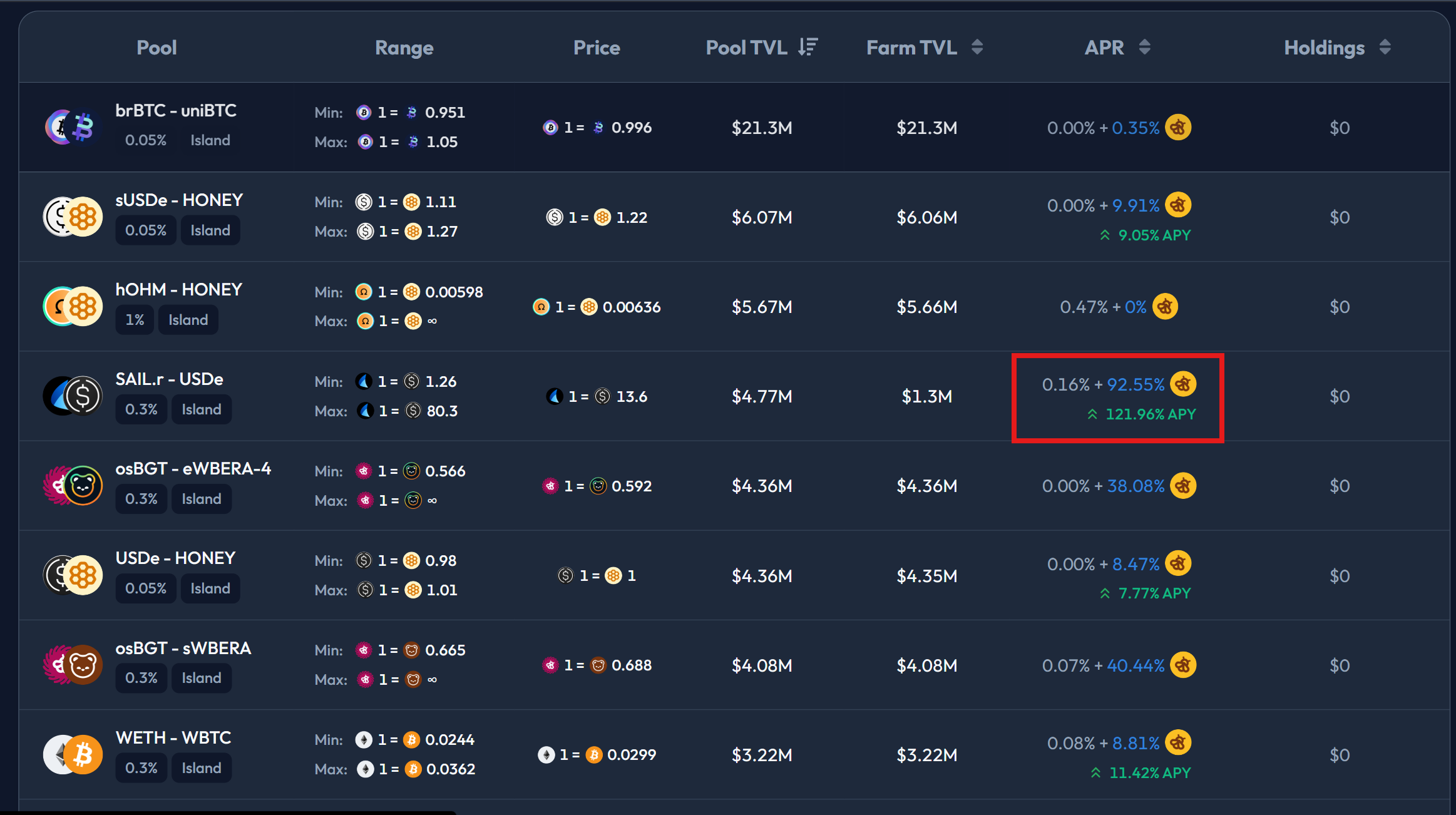This screenshot has height=815, width=1456.
Task: Click Farm TVL sort arrows
Action: pos(977,47)
